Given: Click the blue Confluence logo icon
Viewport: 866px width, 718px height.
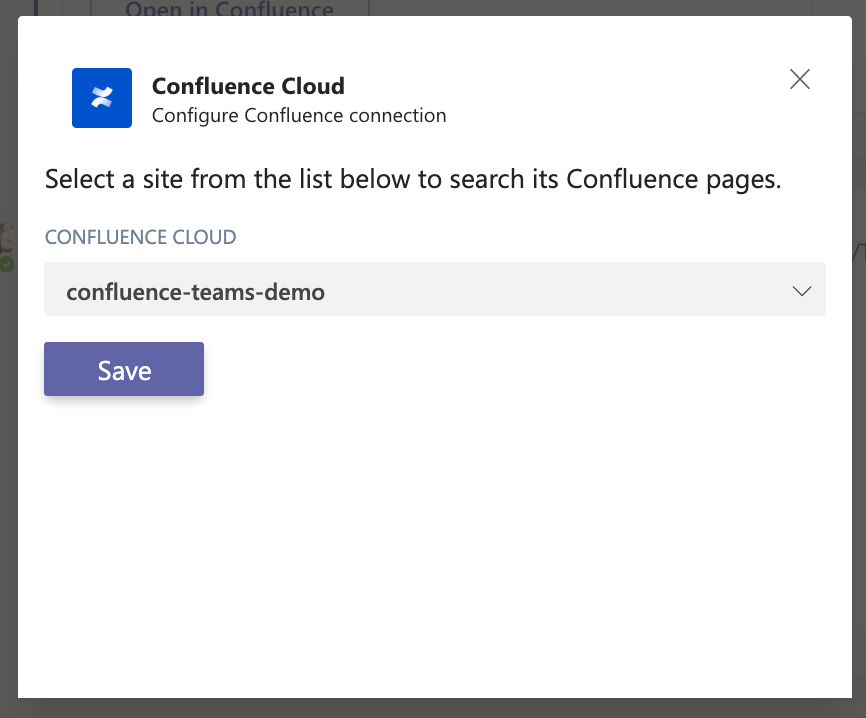Looking at the screenshot, I should point(102,98).
